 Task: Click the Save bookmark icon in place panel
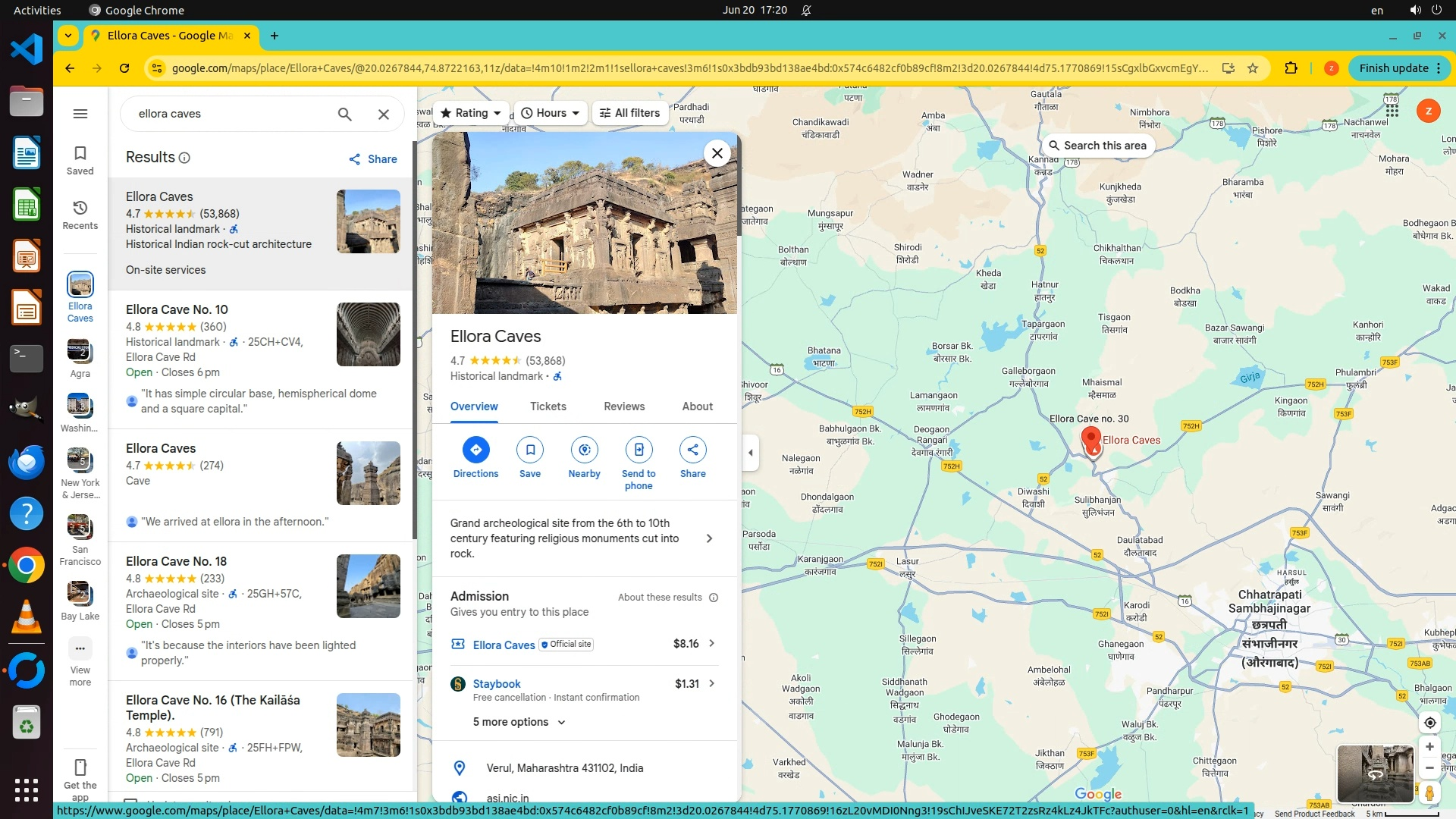530,450
